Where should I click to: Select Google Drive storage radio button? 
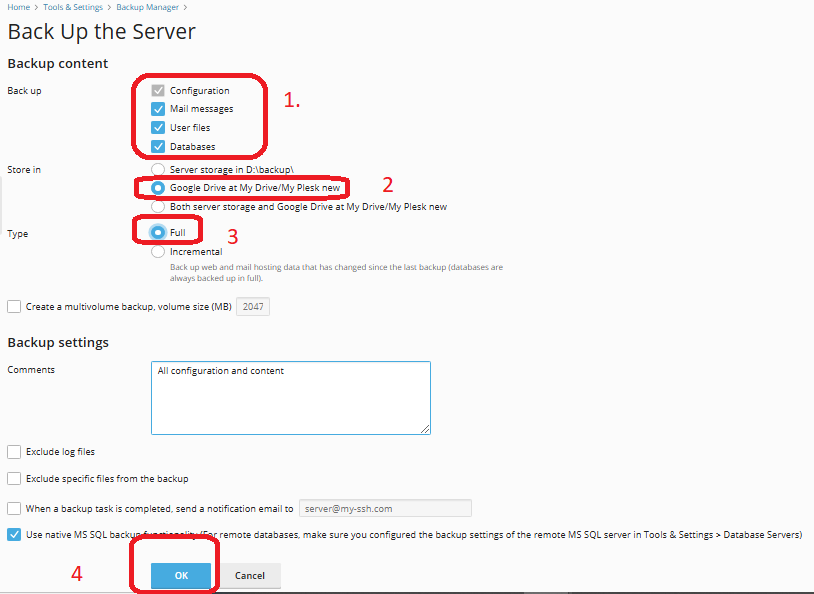pos(158,188)
